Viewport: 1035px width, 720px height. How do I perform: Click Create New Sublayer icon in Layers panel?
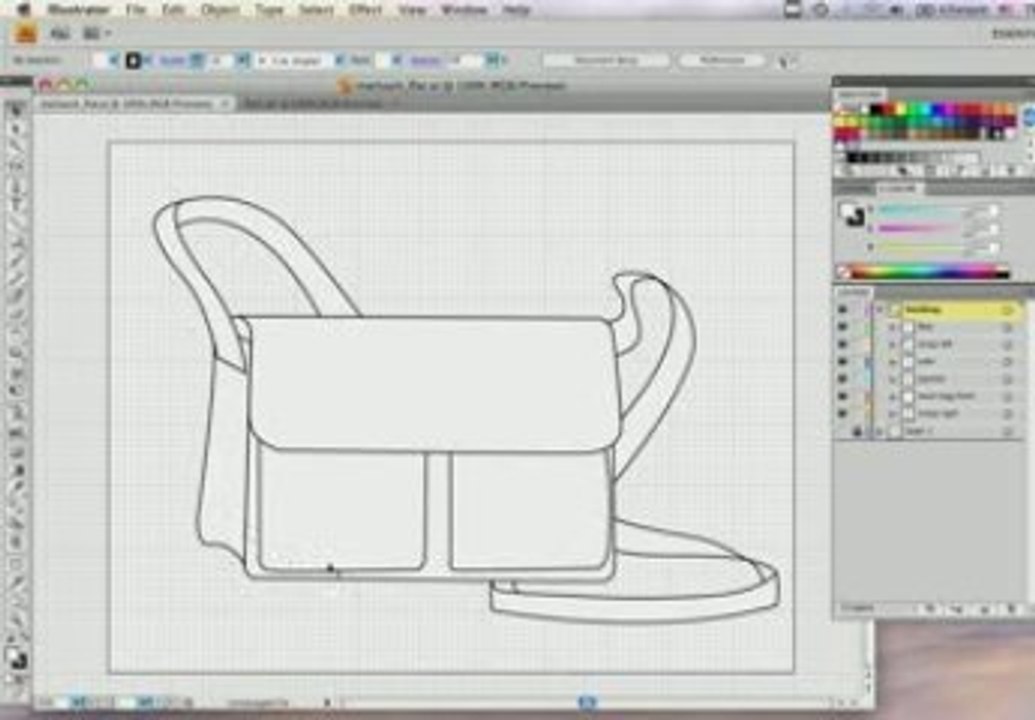click(956, 609)
